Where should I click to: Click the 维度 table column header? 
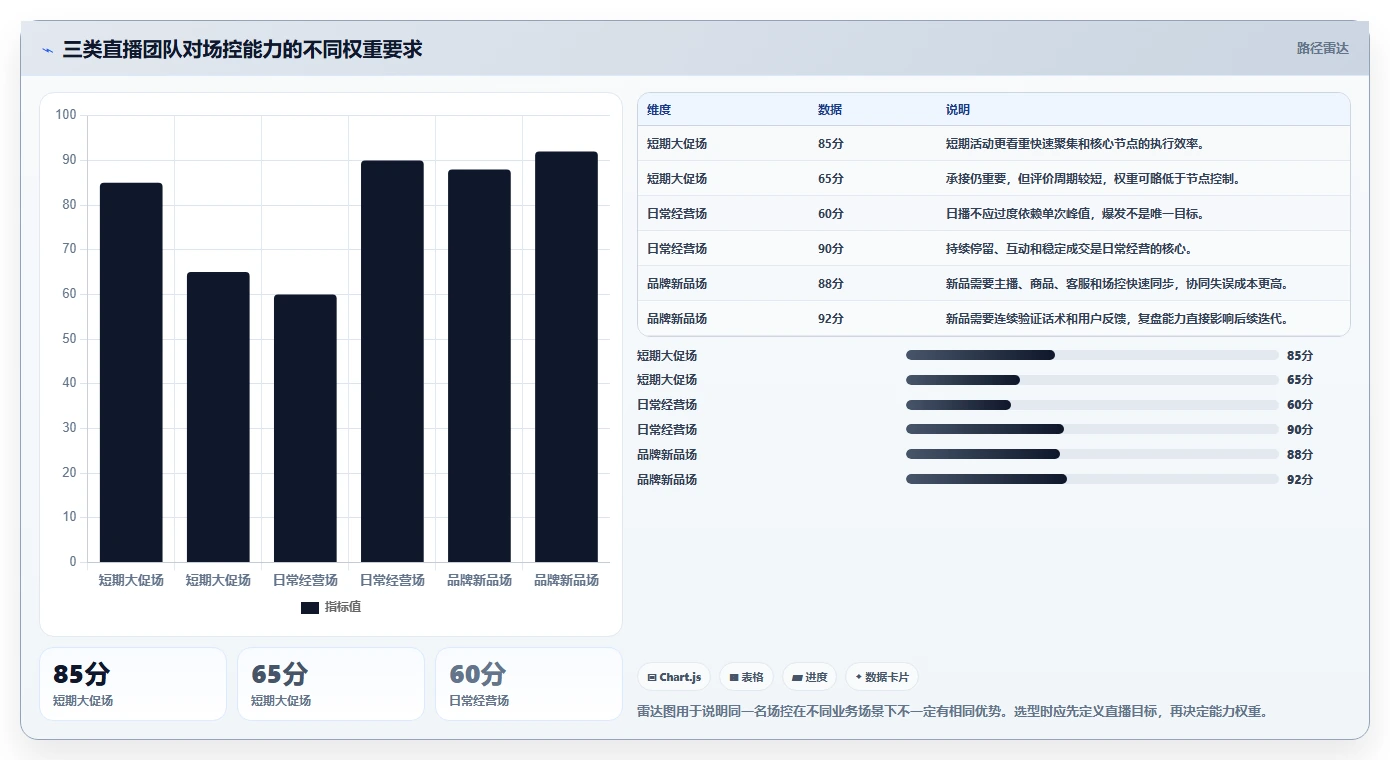click(x=659, y=109)
